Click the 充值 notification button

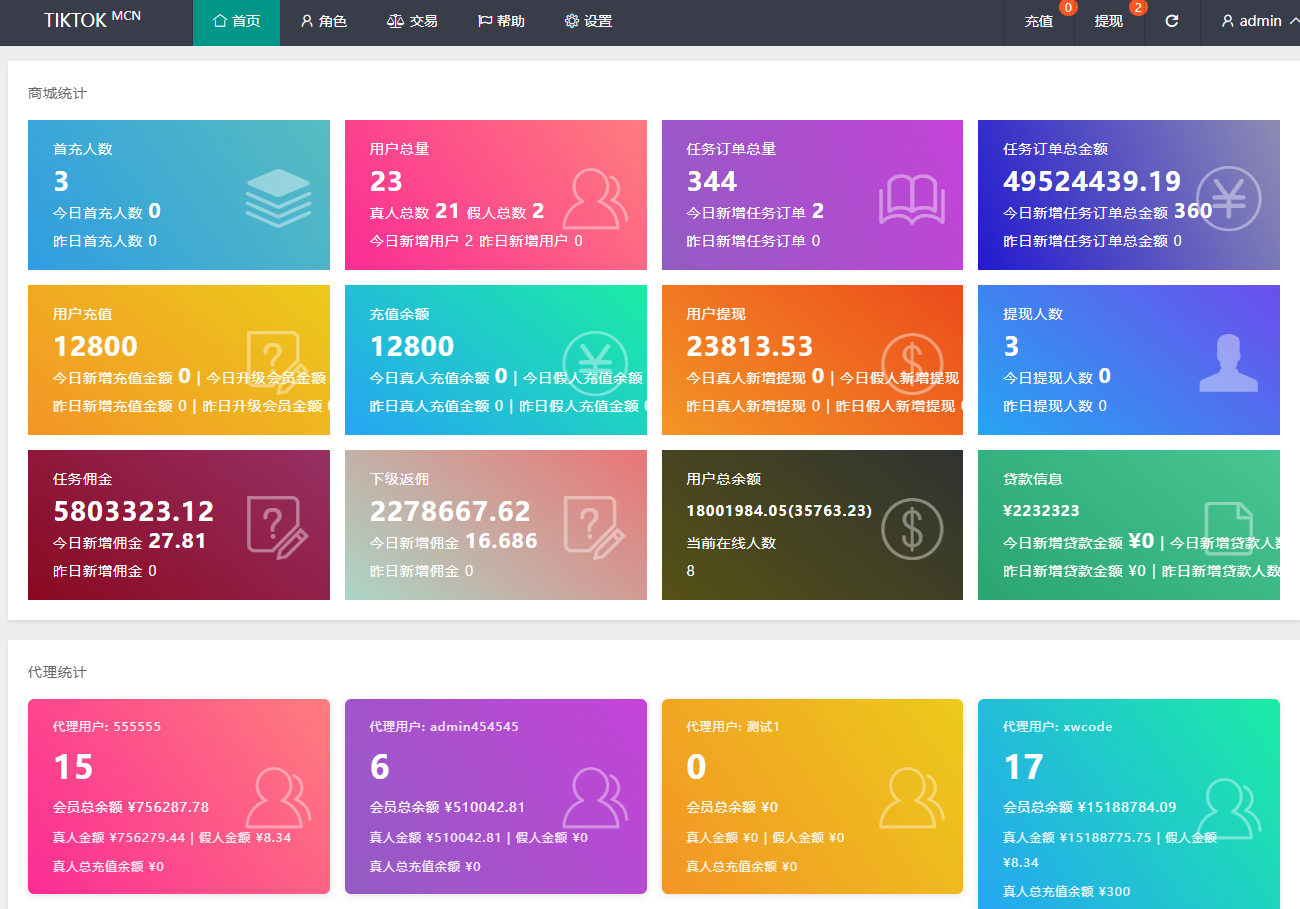[1039, 21]
